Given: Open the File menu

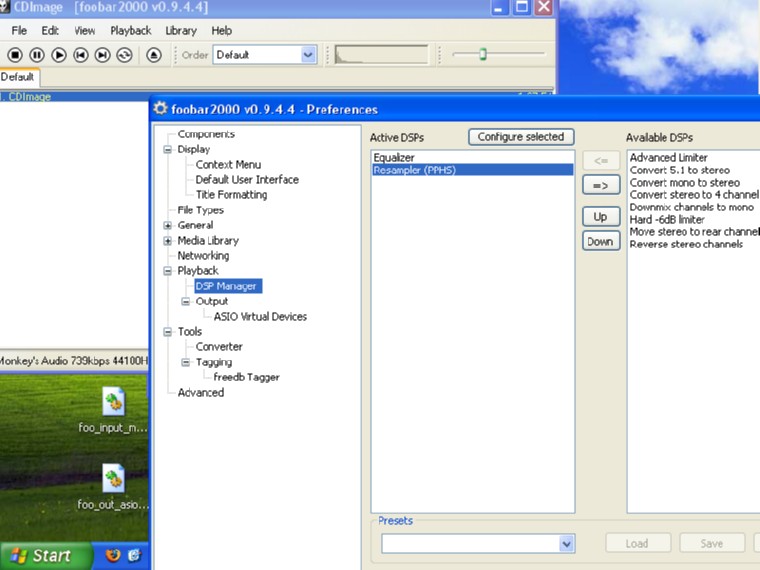Looking at the screenshot, I should [19, 31].
